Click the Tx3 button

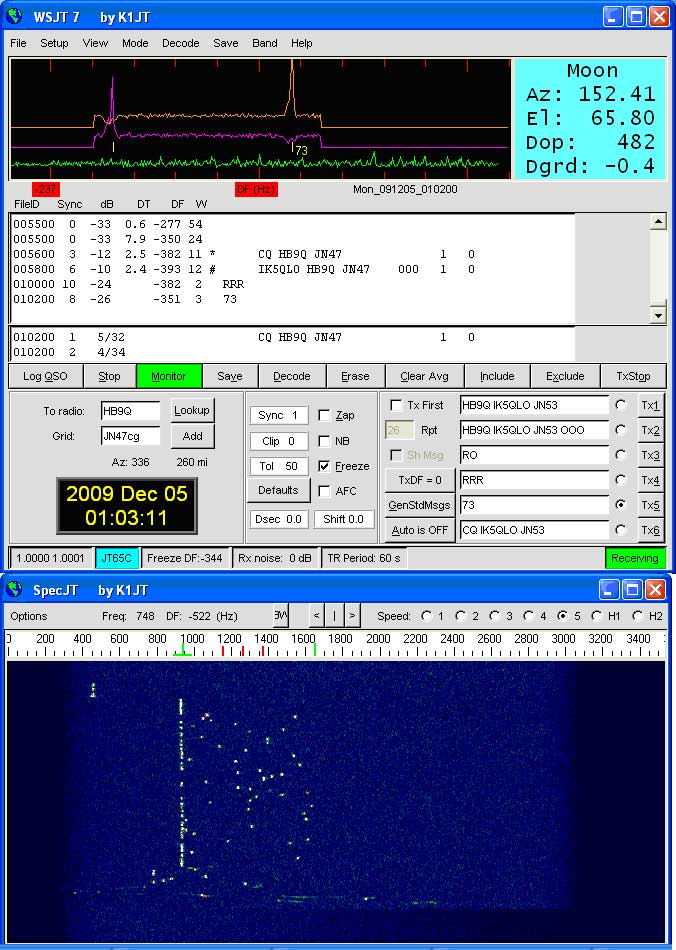650,455
